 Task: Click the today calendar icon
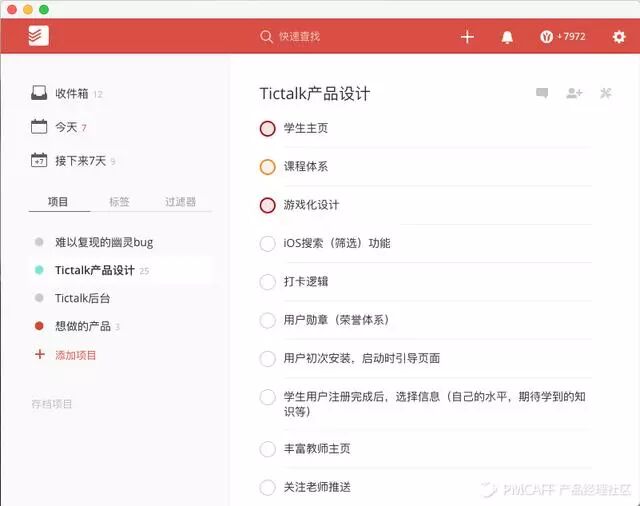(x=39, y=126)
